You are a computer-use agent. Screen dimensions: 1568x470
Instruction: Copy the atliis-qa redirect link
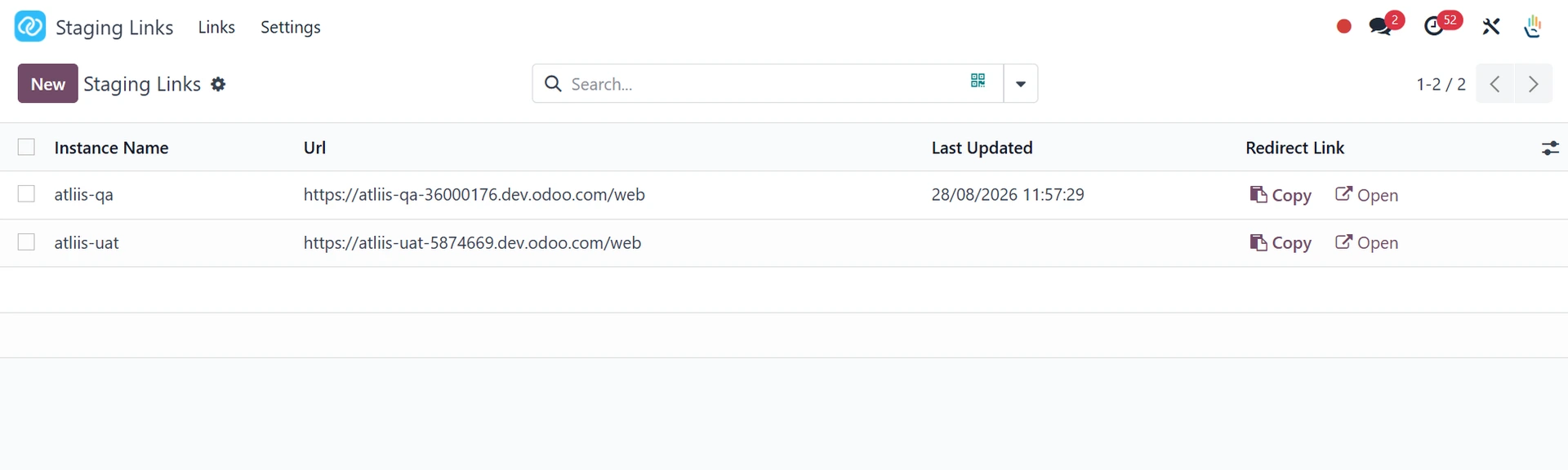tap(1281, 195)
